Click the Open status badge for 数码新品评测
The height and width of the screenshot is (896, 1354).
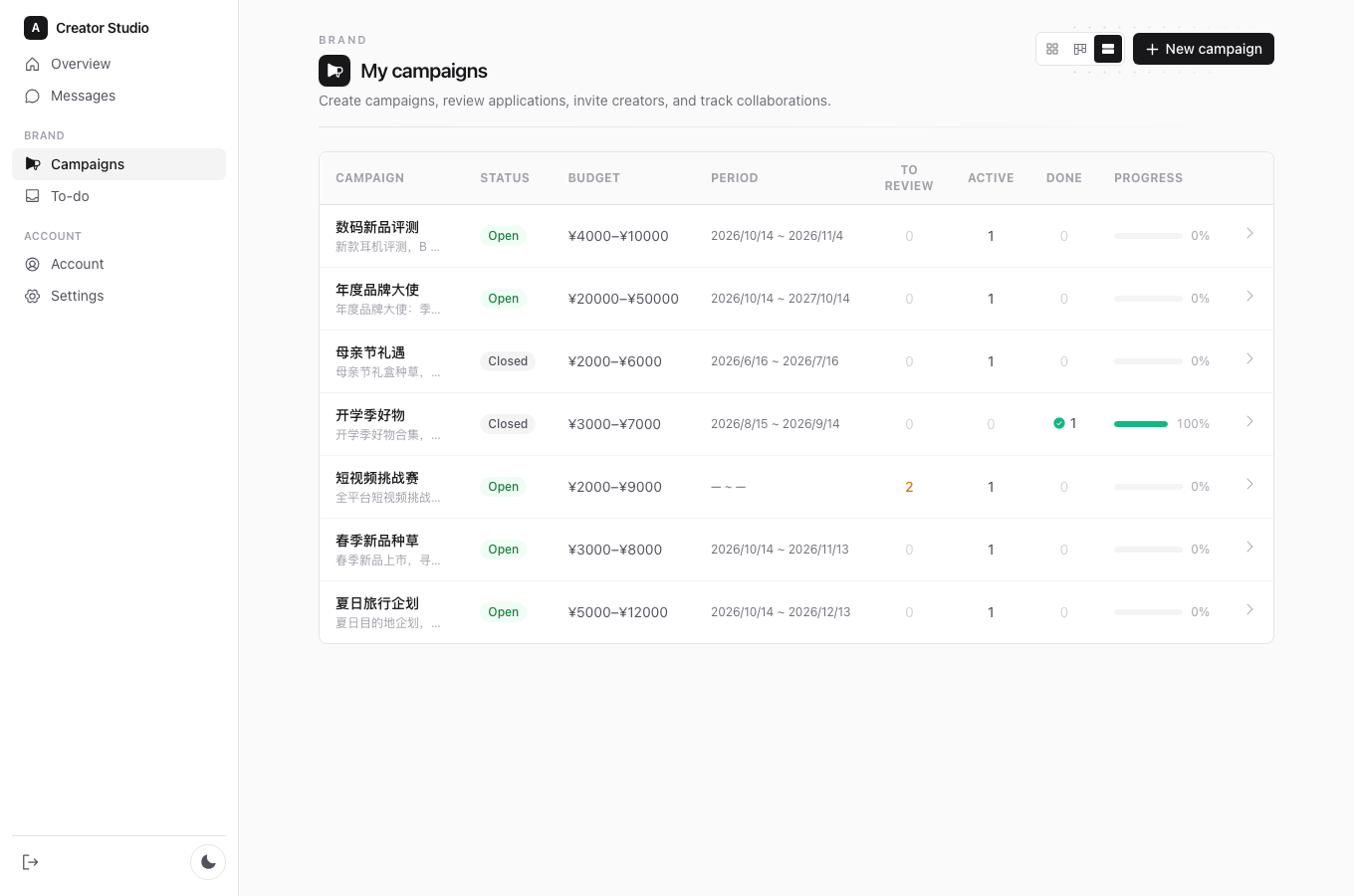tap(503, 236)
